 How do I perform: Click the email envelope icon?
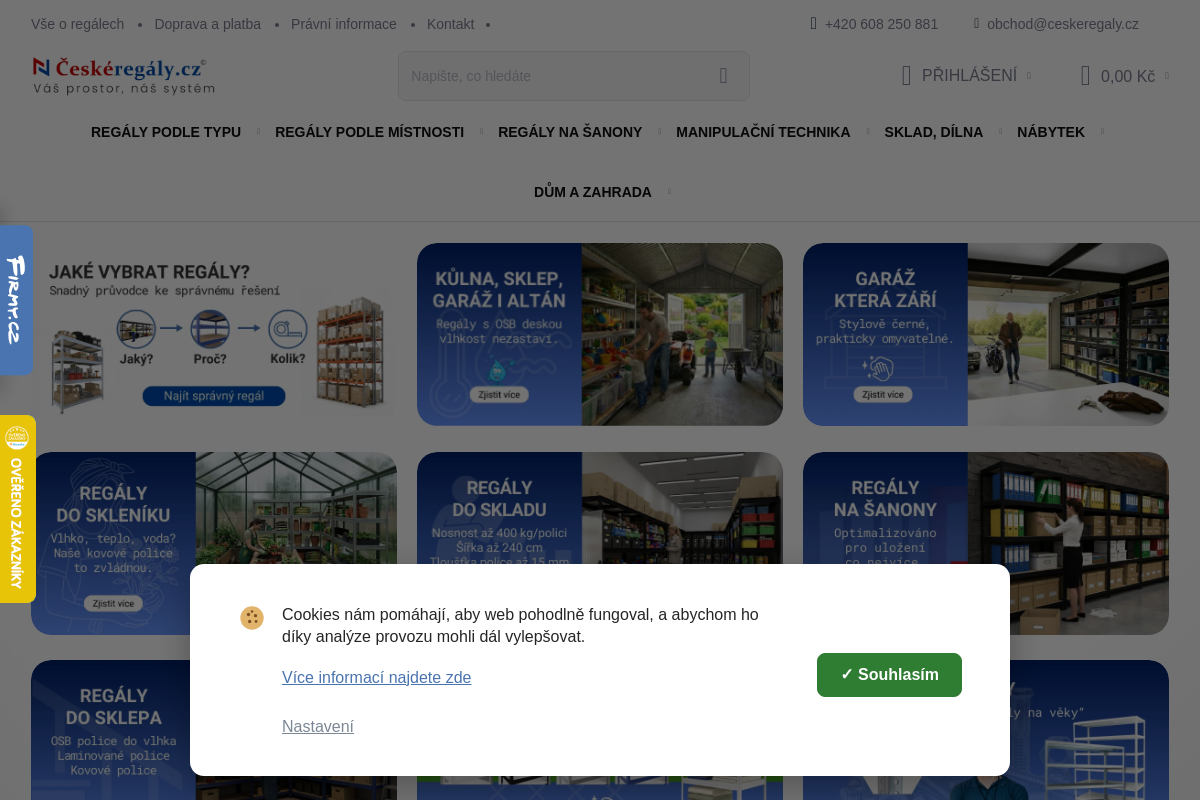[976, 23]
